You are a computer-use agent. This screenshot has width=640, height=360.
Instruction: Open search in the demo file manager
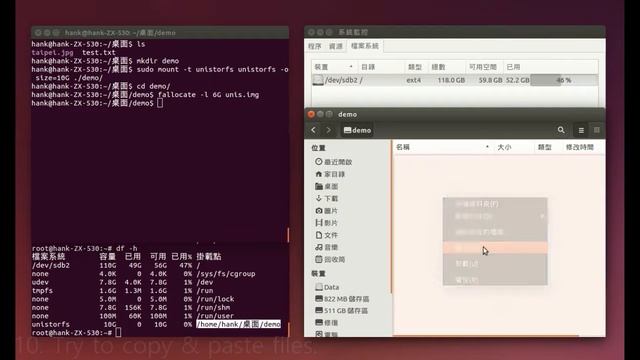coord(561,130)
